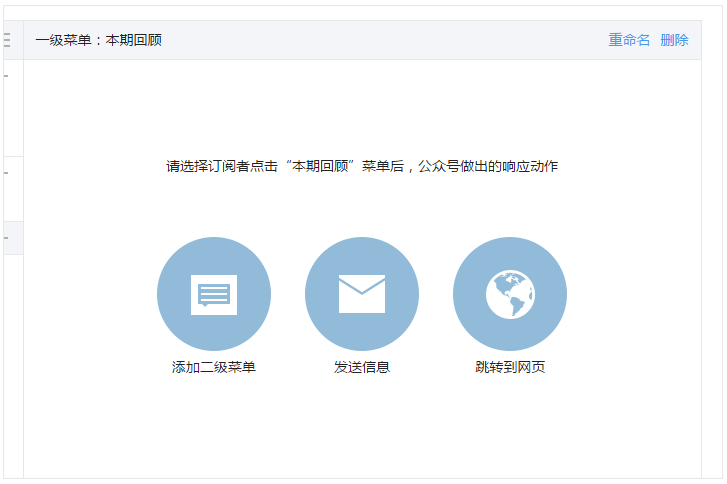
Task: Click the 本期回顾 menu name in header
Action: [x=134, y=40]
